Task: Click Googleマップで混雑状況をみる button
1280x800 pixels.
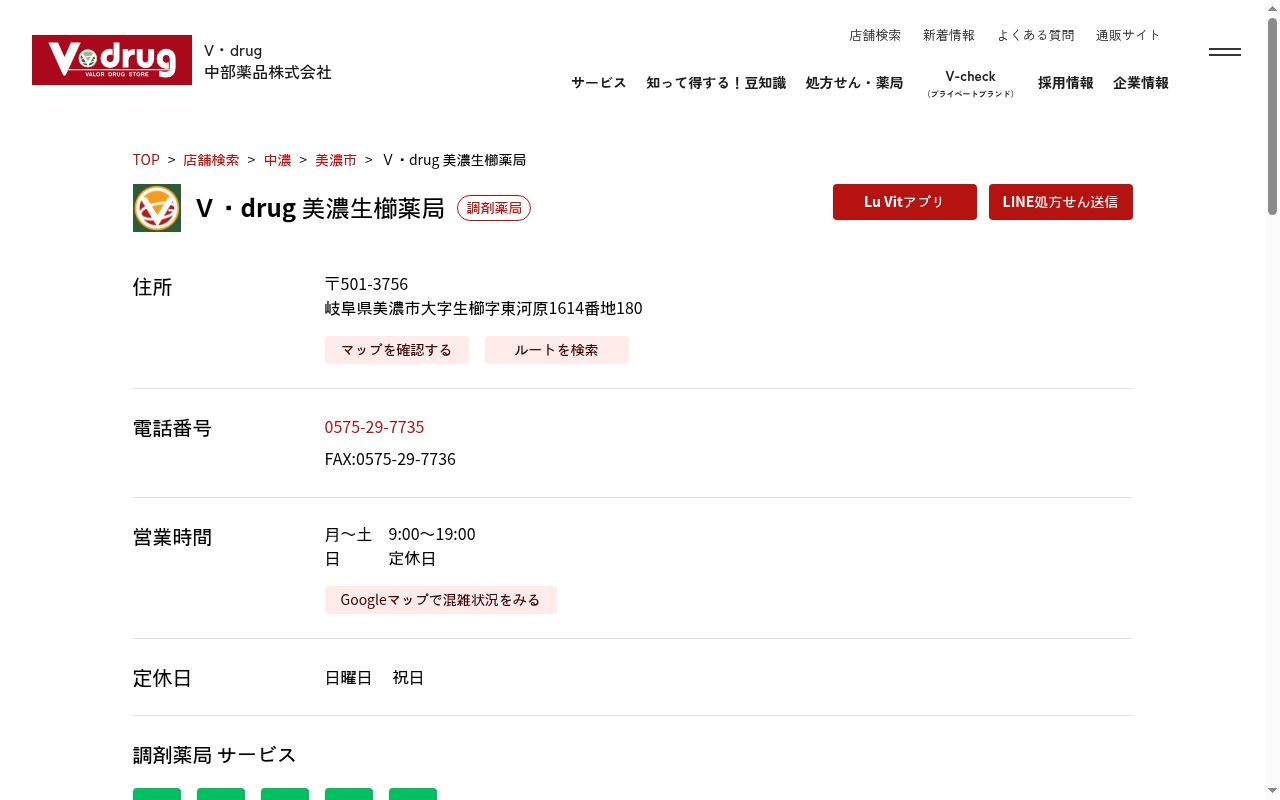Action: 441,600
